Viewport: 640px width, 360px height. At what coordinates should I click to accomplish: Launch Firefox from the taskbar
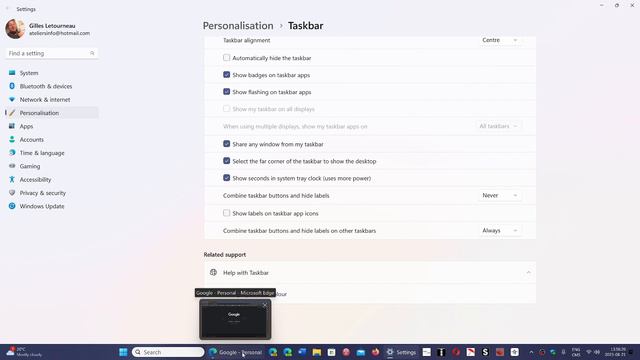point(375,352)
